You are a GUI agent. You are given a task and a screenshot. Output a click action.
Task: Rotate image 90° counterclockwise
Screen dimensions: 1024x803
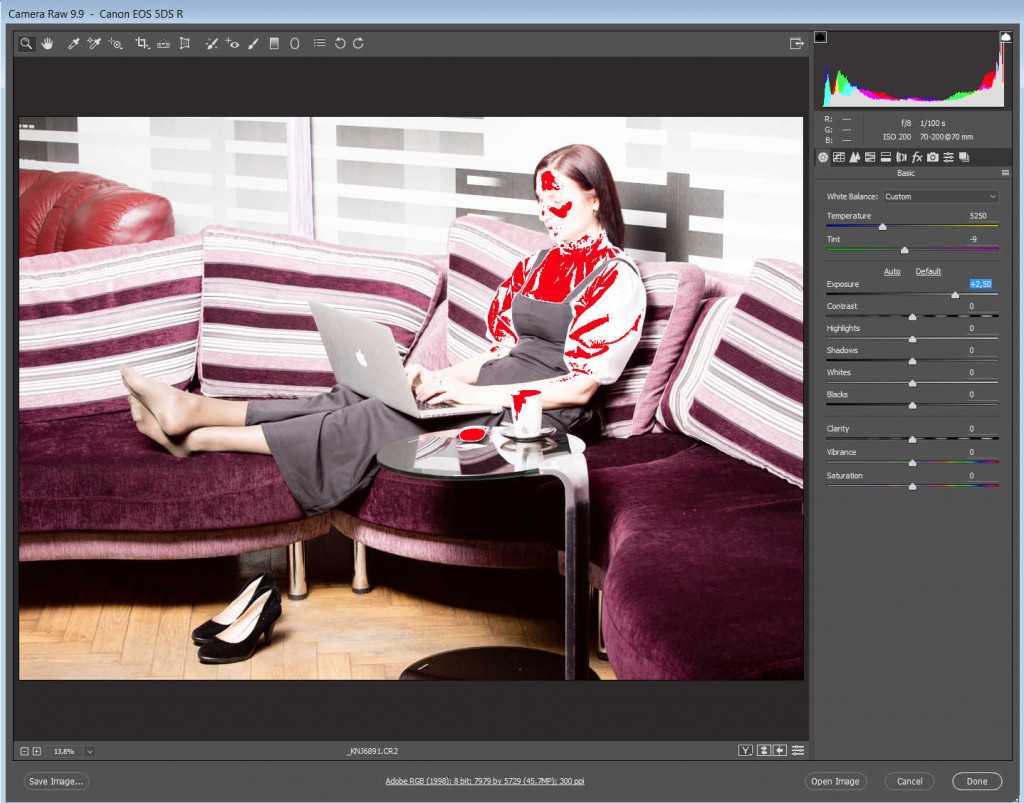tap(340, 44)
